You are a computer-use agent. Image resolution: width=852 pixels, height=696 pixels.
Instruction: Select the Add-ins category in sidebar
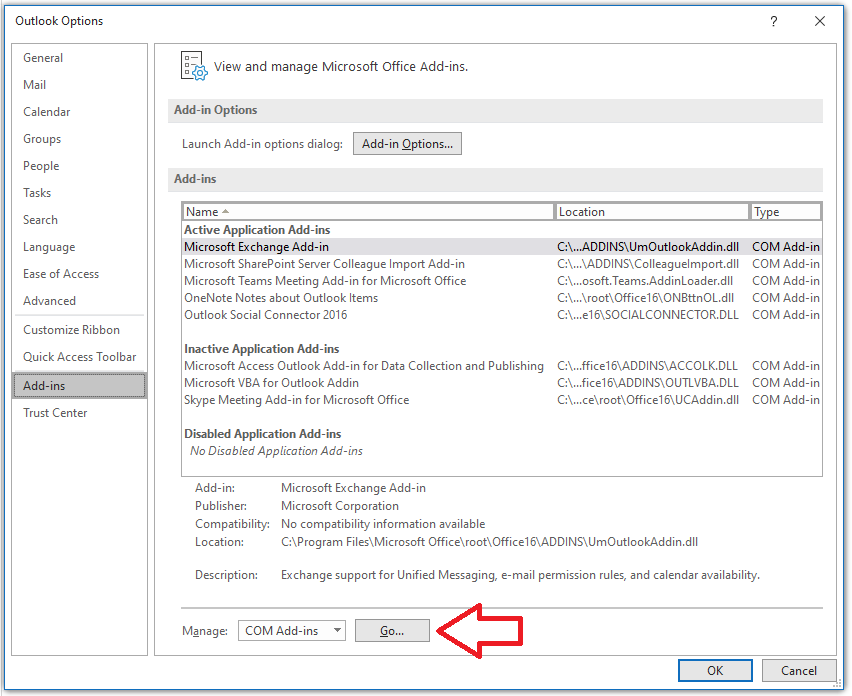pyautogui.click(x=79, y=386)
